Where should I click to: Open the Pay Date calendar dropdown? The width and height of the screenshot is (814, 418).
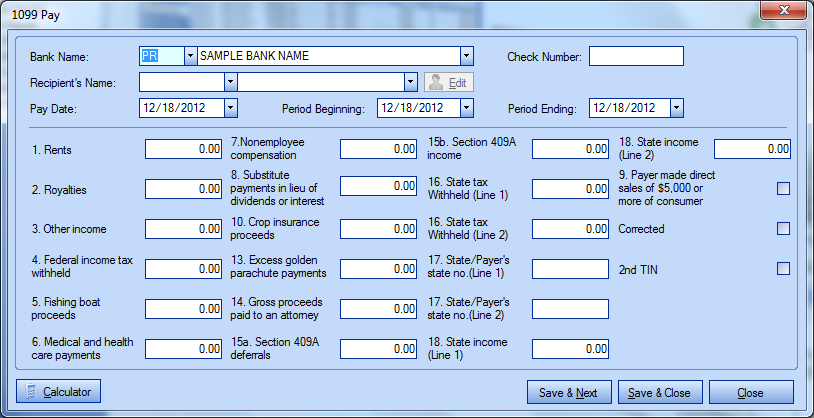point(231,107)
